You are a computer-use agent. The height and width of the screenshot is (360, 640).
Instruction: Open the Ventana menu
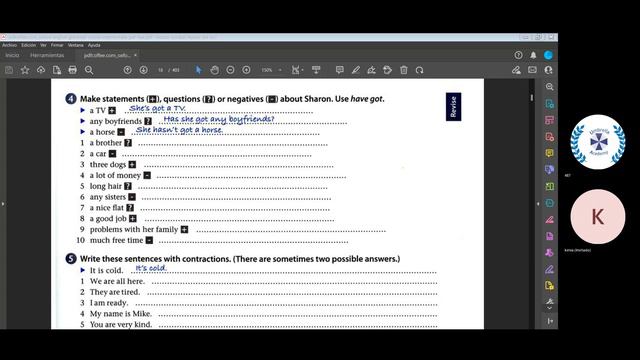[76, 45]
